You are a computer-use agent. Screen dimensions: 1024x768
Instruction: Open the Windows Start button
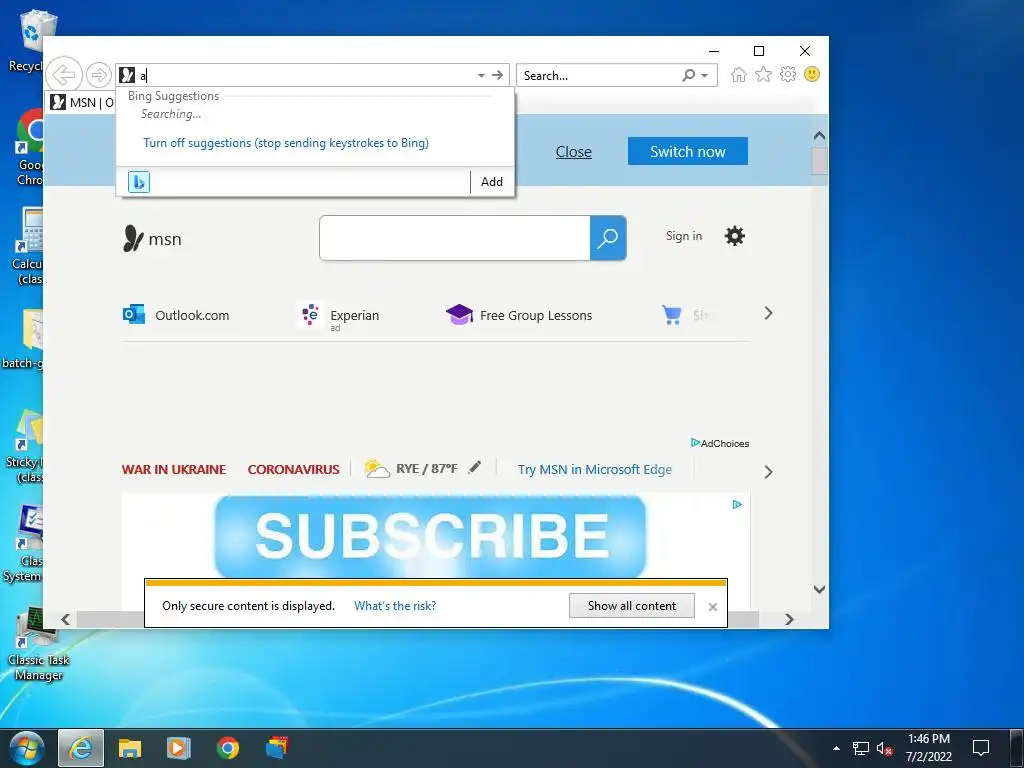click(x=27, y=748)
